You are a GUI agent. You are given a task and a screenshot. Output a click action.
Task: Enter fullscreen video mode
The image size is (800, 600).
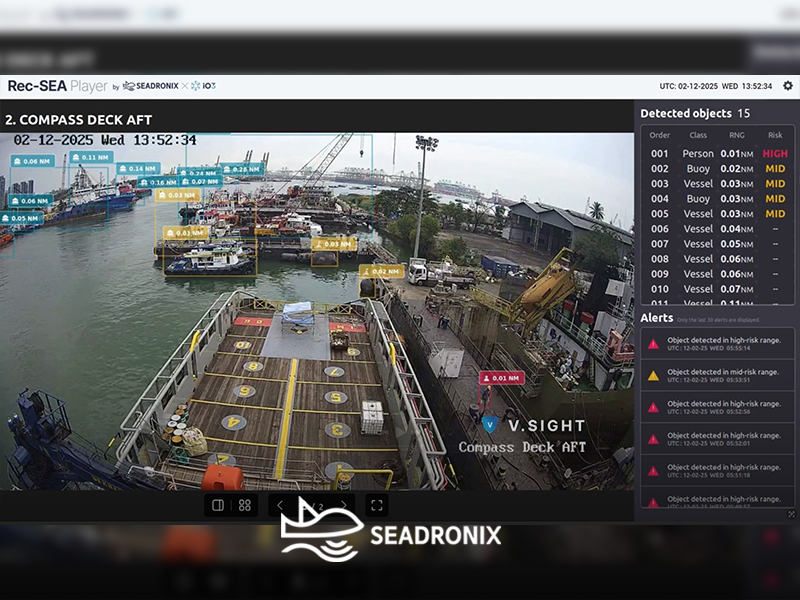(377, 505)
